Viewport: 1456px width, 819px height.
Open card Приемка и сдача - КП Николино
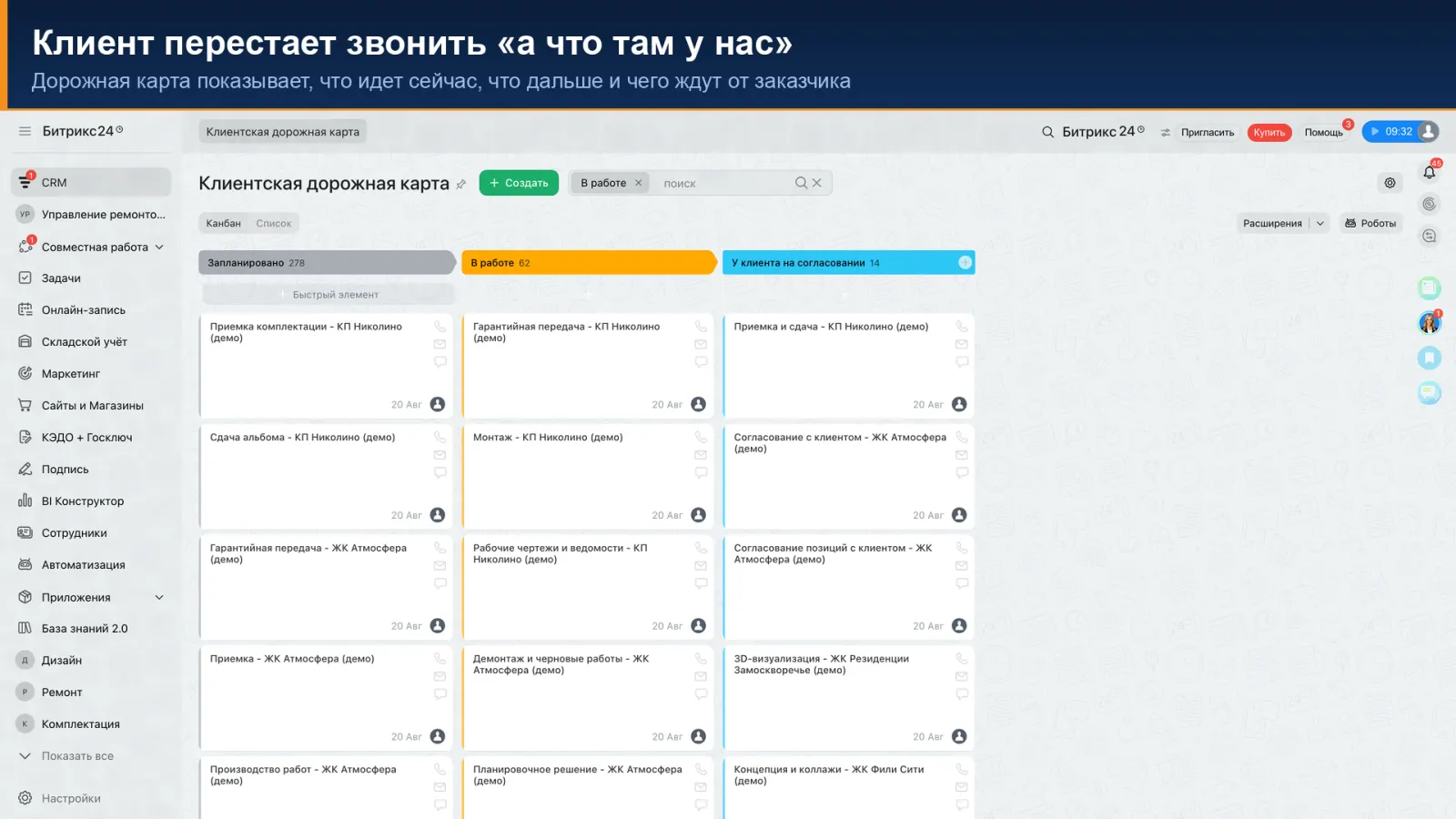click(x=849, y=366)
